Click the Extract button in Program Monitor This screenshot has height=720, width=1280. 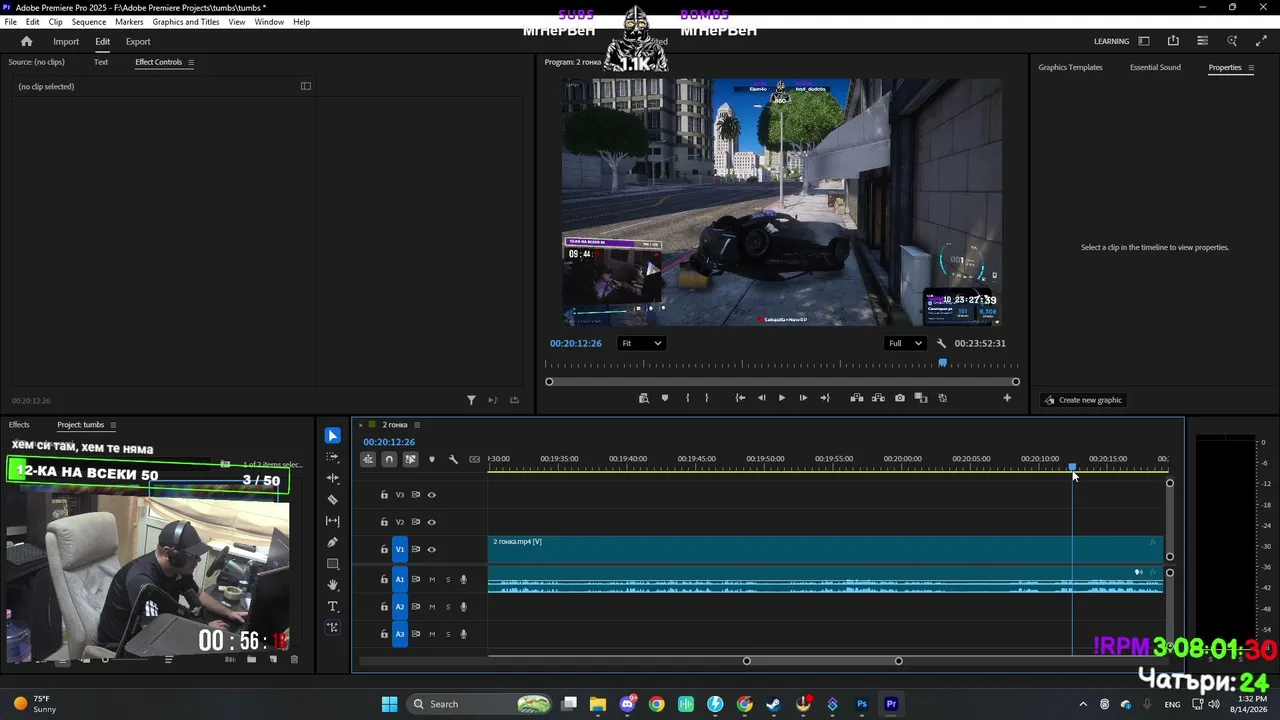click(x=878, y=398)
